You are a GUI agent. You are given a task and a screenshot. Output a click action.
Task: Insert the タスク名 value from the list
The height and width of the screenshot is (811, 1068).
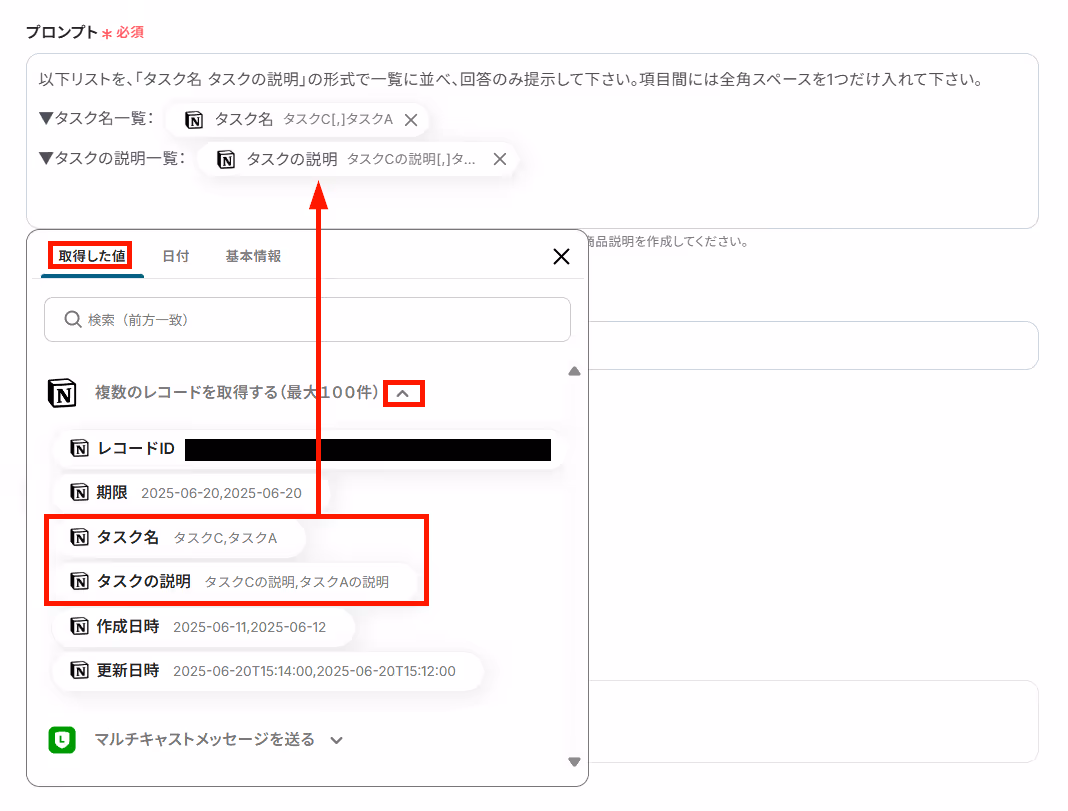[179, 537]
